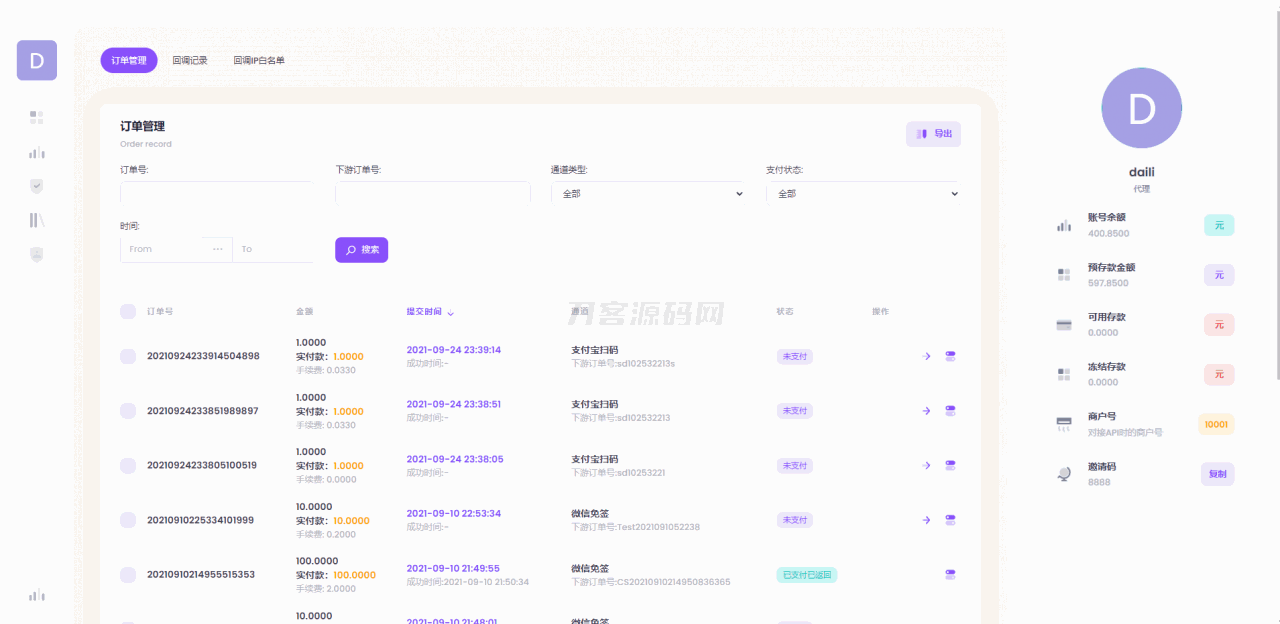Viewport: 1280px width, 624px height.
Task: Expand the 通道类型 dropdown
Action: (x=647, y=194)
